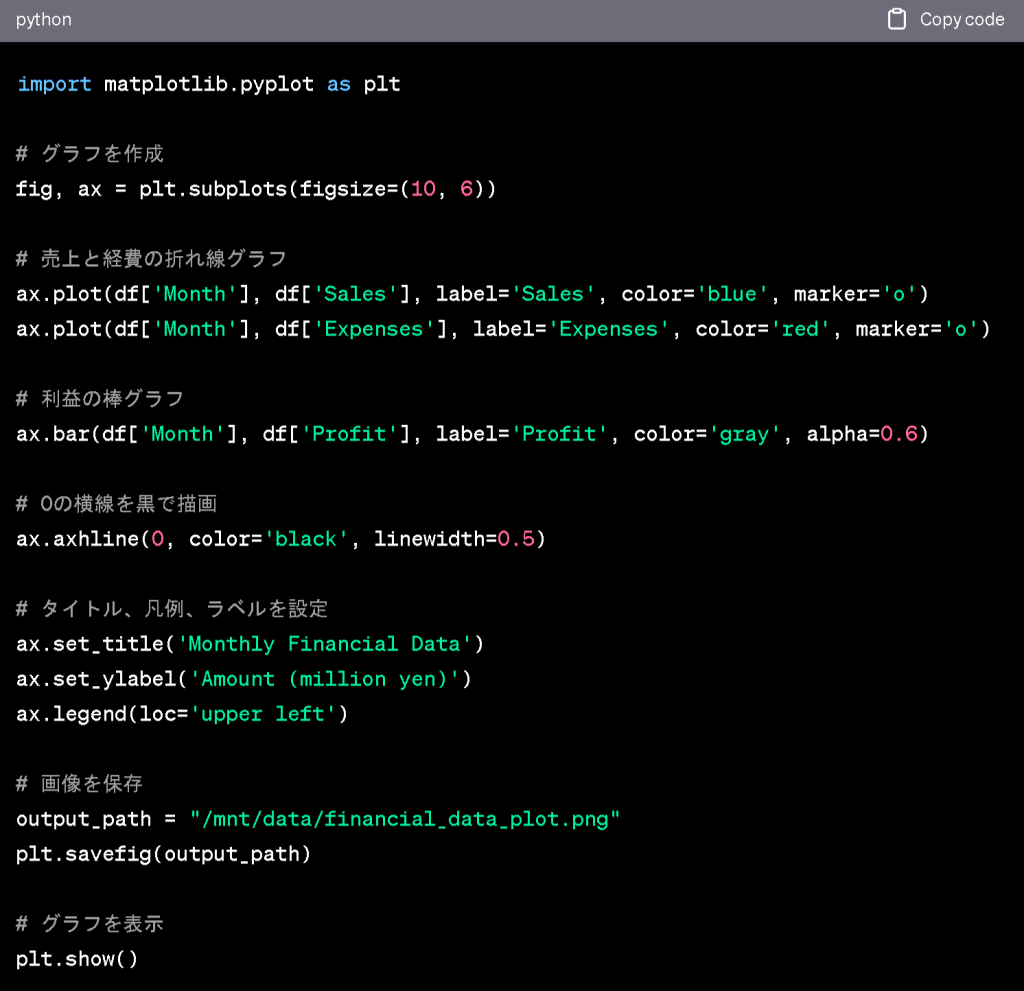Select the python language label

(43, 19)
